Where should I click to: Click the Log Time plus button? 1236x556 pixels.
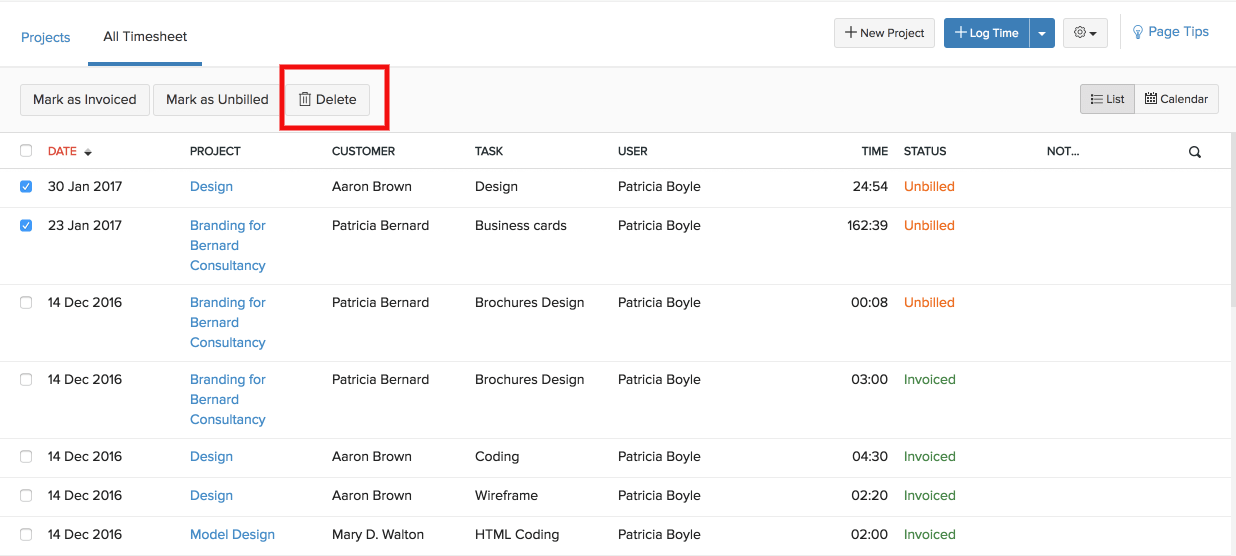tap(986, 33)
